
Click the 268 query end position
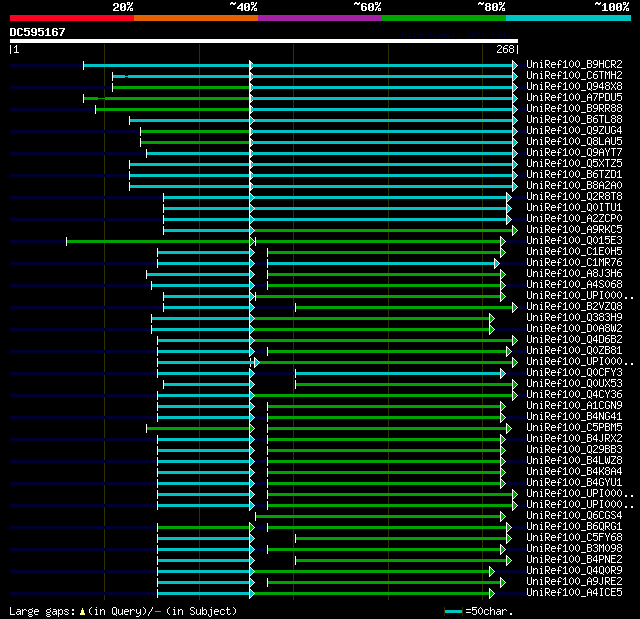tap(505, 49)
